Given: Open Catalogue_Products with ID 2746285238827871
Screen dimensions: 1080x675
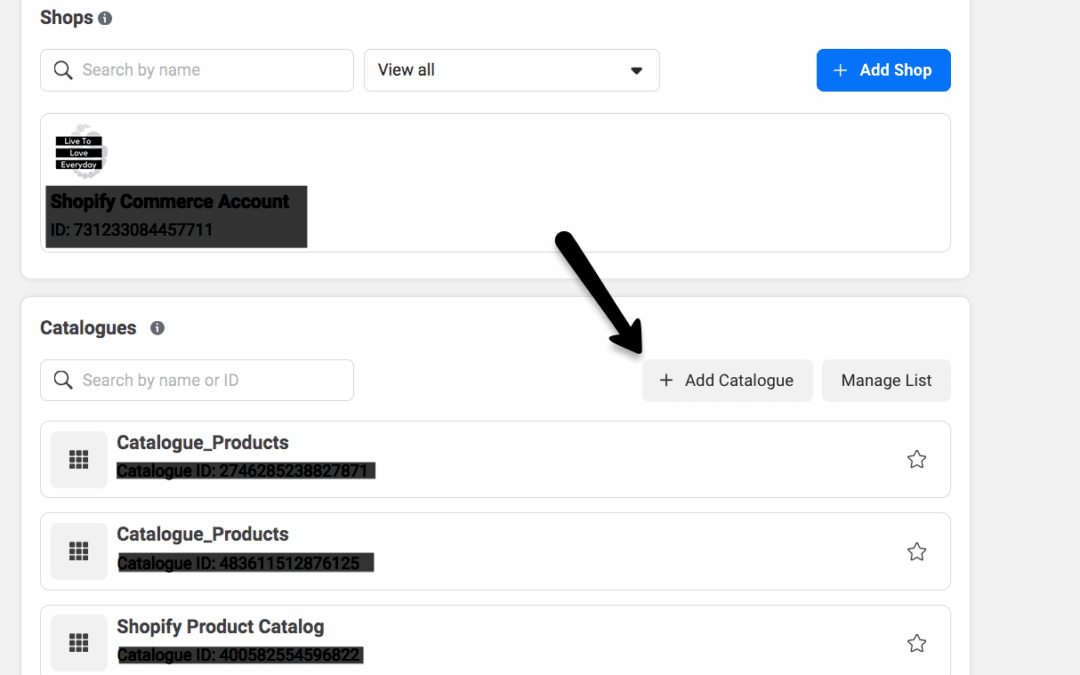Looking at the screenshot, I should coord(203,443).
